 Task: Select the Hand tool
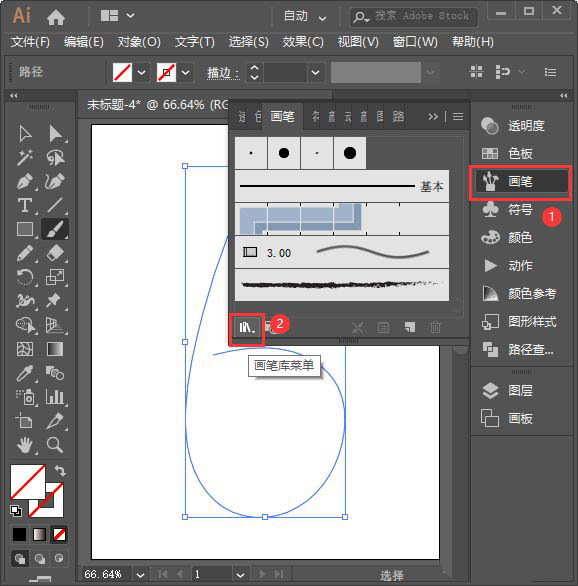(x=25, y=445)
